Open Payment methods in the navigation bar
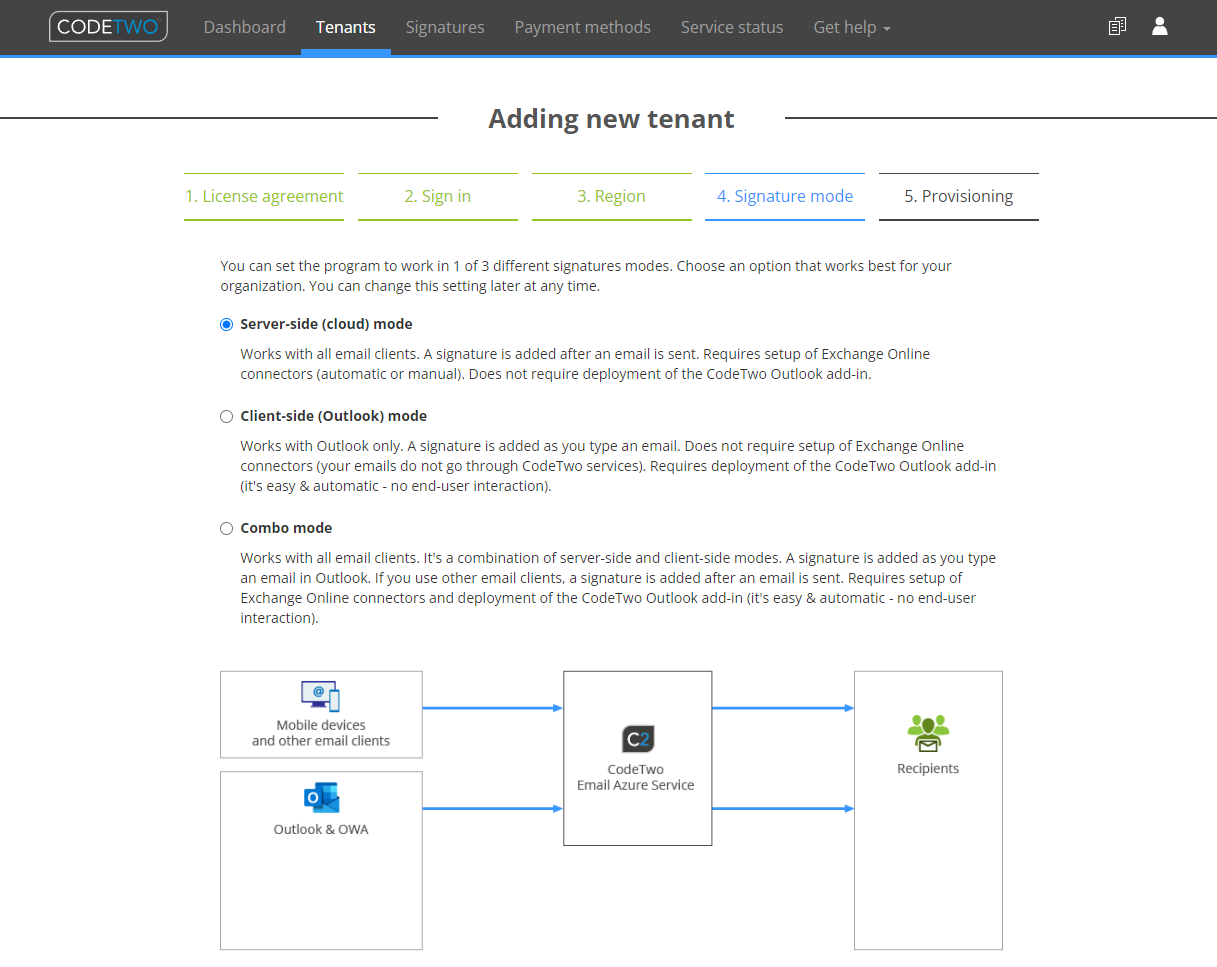This screenshot has width=1217, height=967. tap(583, 27)
